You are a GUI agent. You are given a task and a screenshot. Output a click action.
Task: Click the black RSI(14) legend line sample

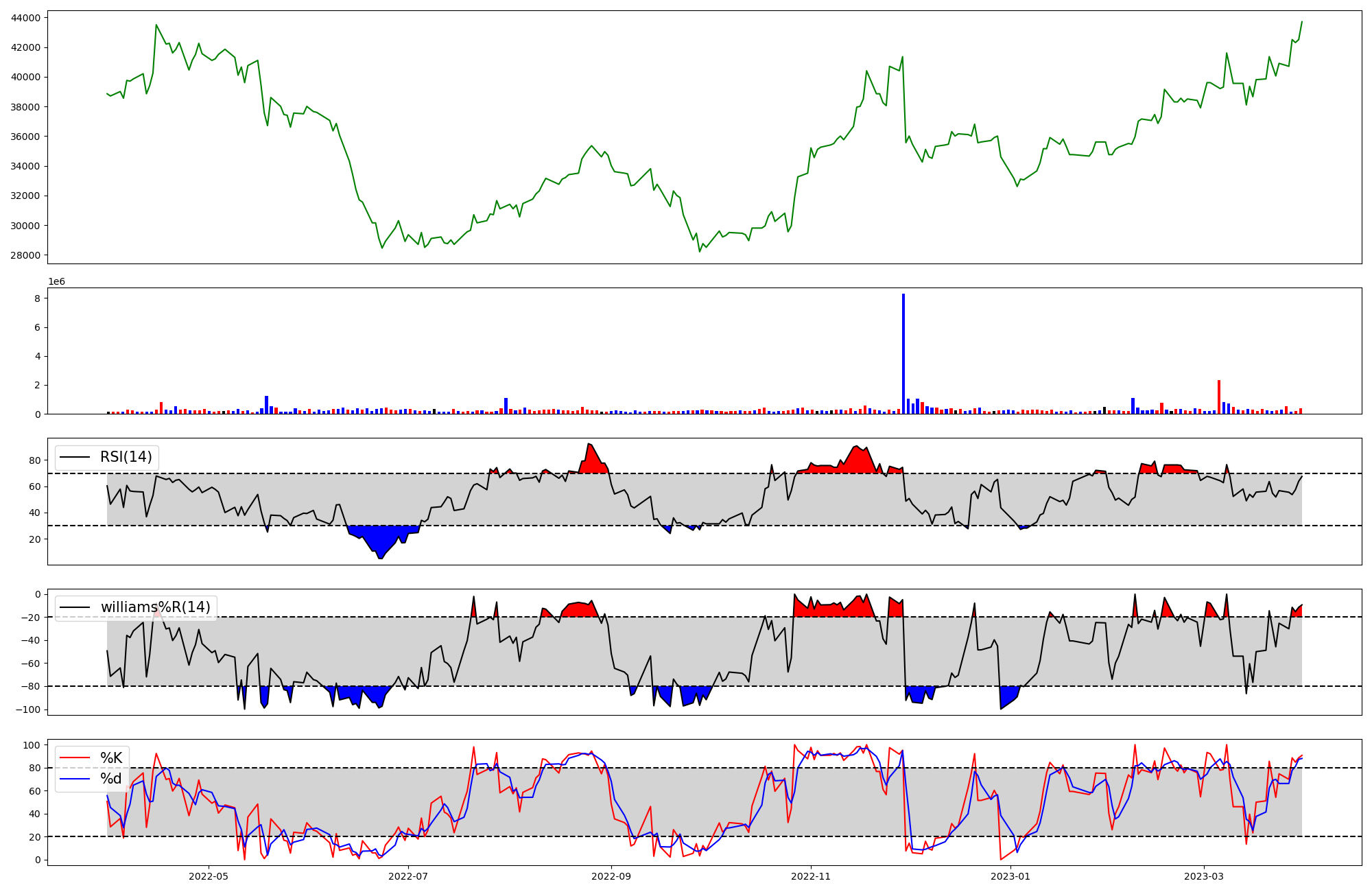(75, 457)
